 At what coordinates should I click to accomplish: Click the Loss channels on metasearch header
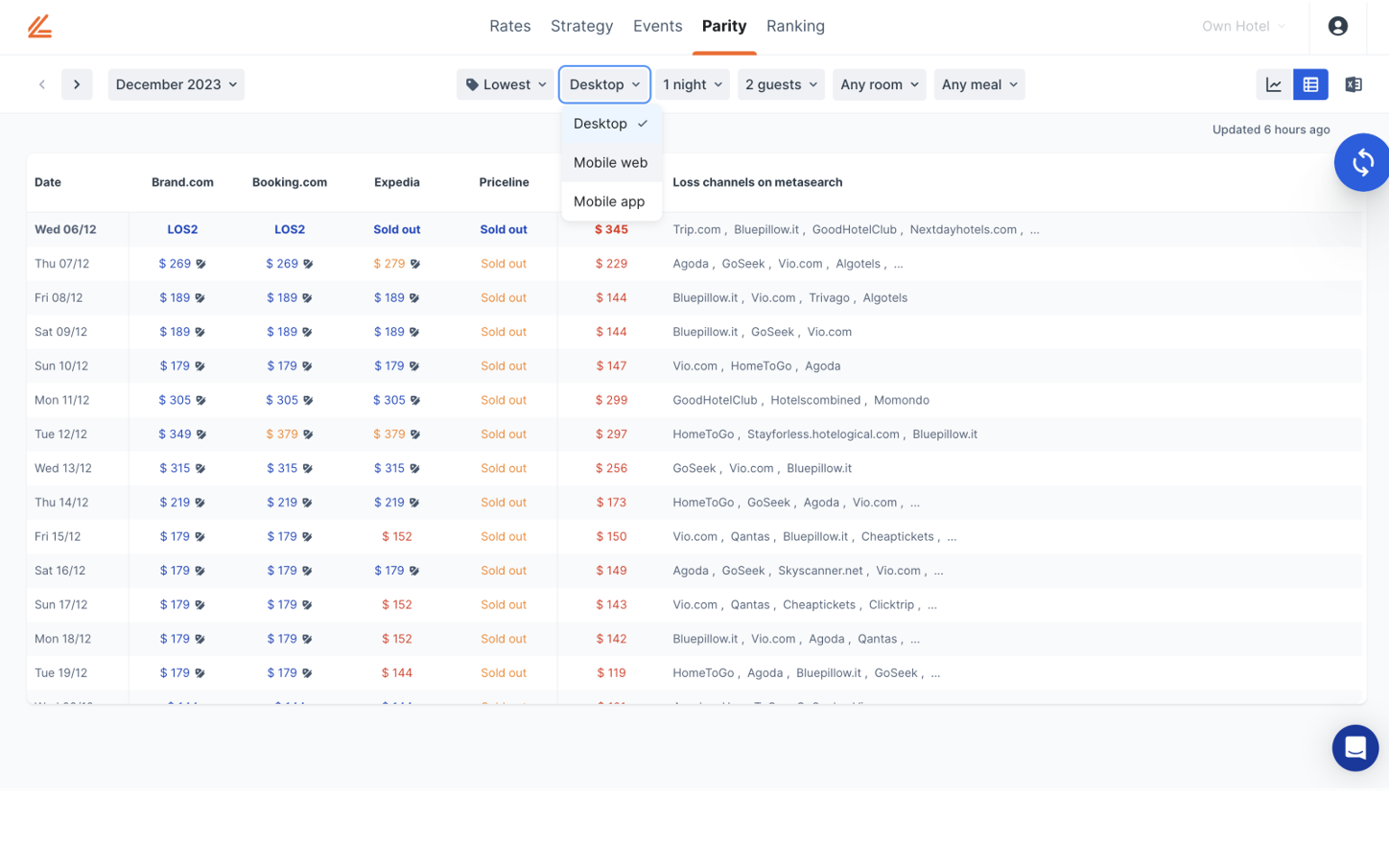pyautogui.click(x=758, y=182)
